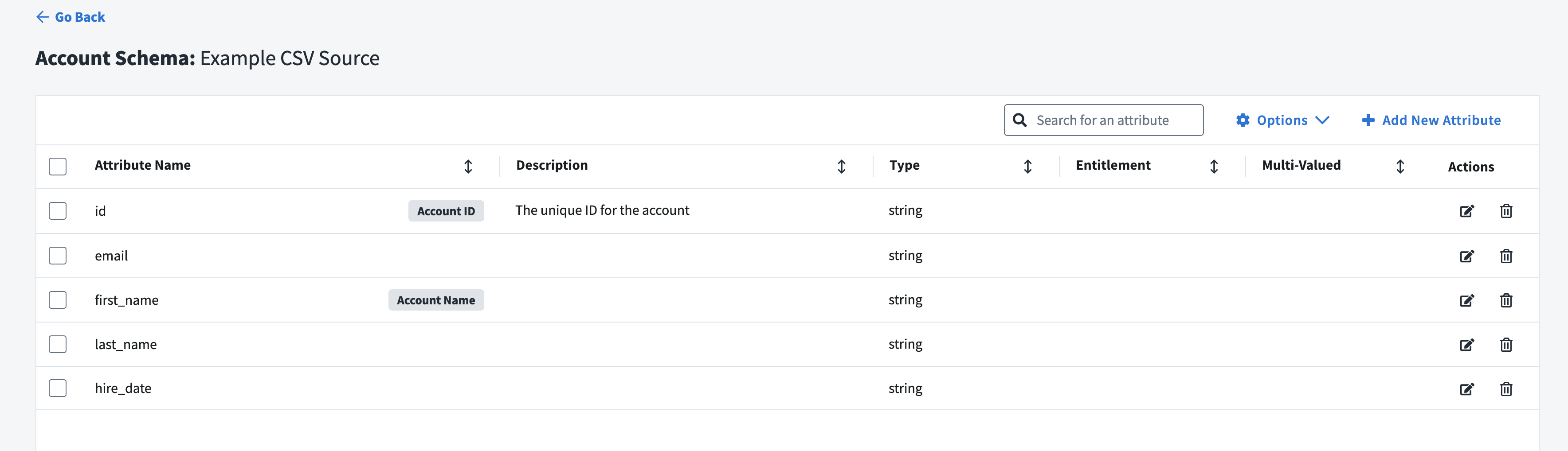Click the Description column header
This screenshot has width=1568, height=451.
(x=552, y=165)
